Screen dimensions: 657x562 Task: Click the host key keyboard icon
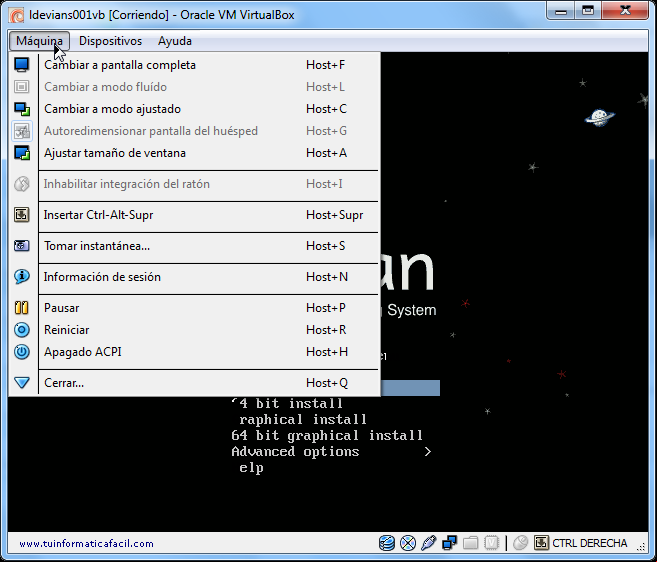pos(541,543)
